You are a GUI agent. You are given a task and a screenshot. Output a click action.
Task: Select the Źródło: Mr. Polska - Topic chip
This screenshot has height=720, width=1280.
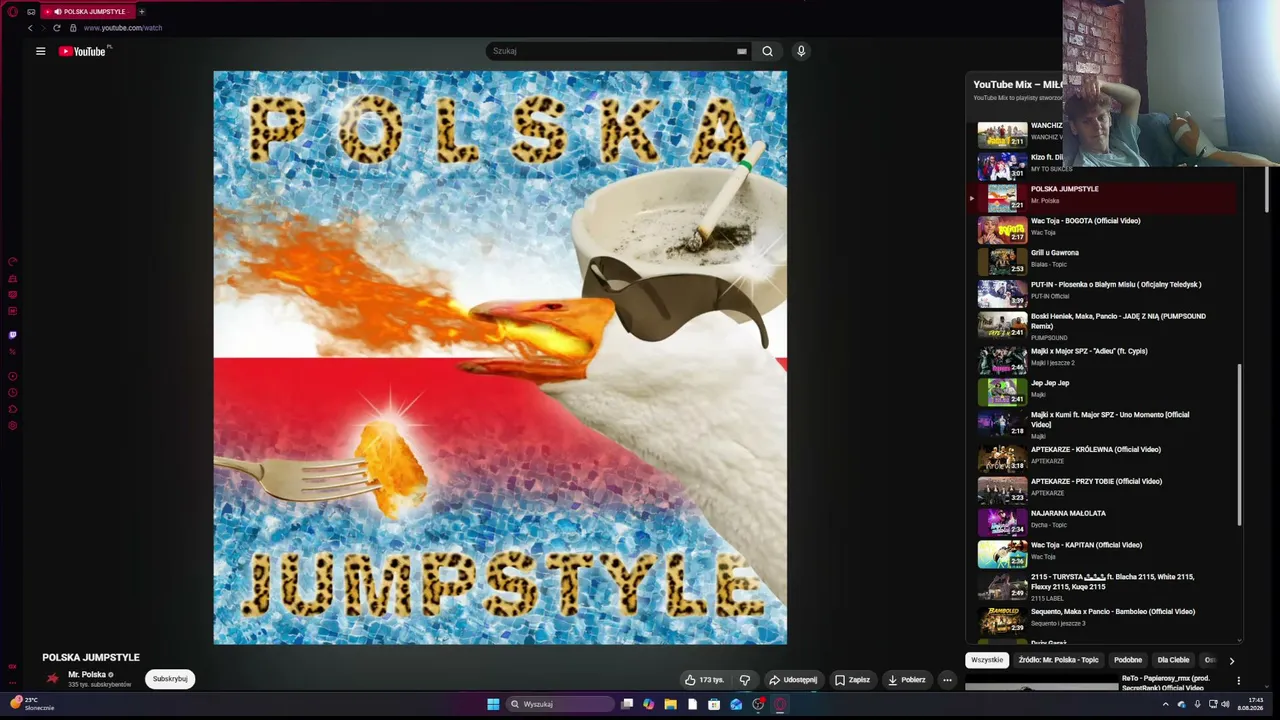coord(1058,660)
